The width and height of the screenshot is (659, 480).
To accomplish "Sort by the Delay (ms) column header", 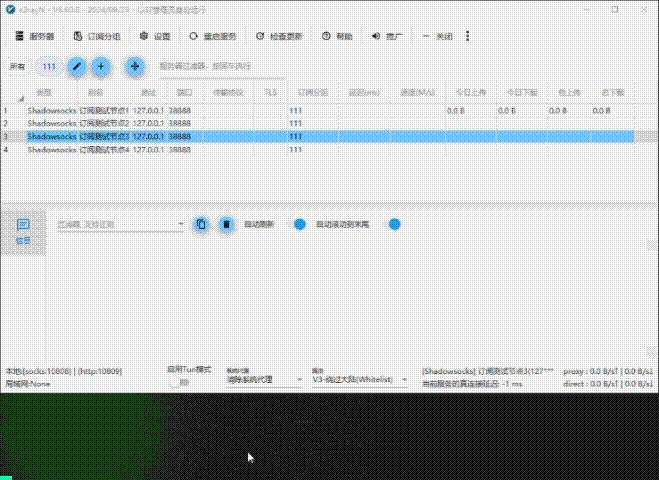I will click(x=364, y=92).
